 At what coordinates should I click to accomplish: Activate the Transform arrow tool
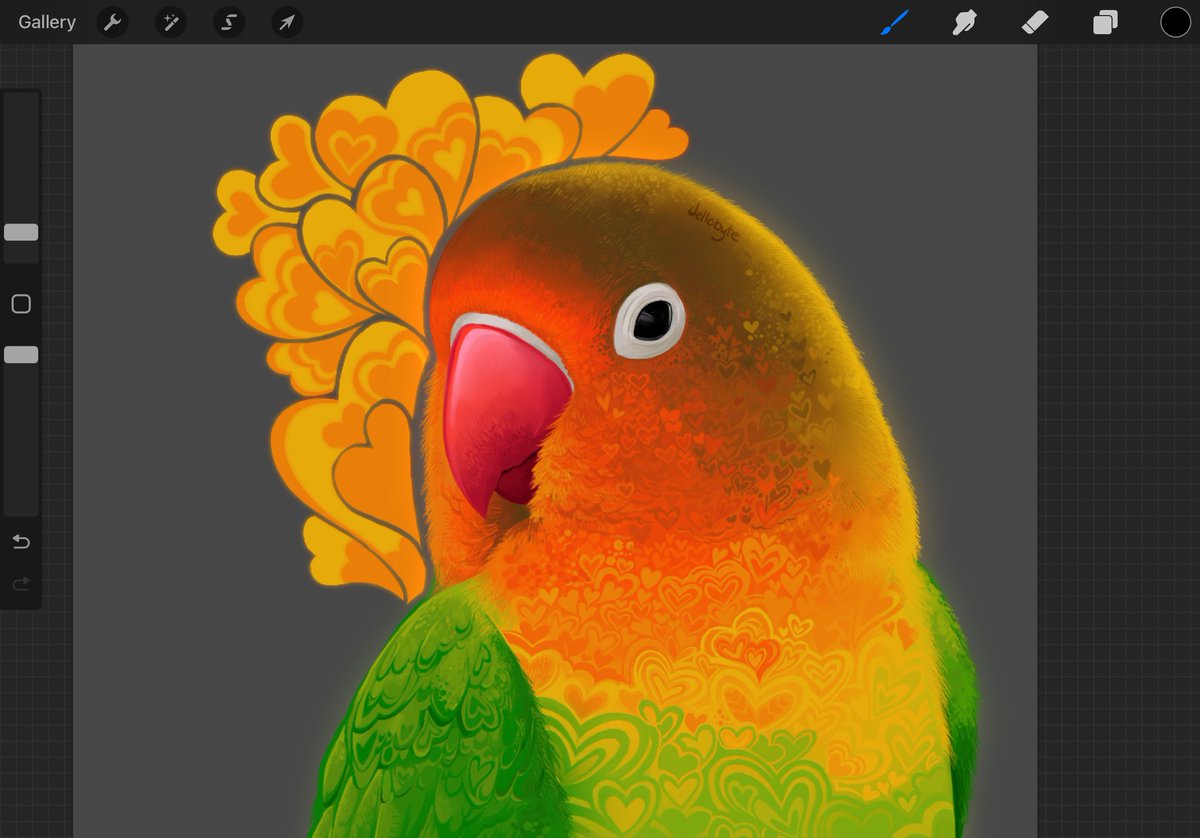coord(287,22)
